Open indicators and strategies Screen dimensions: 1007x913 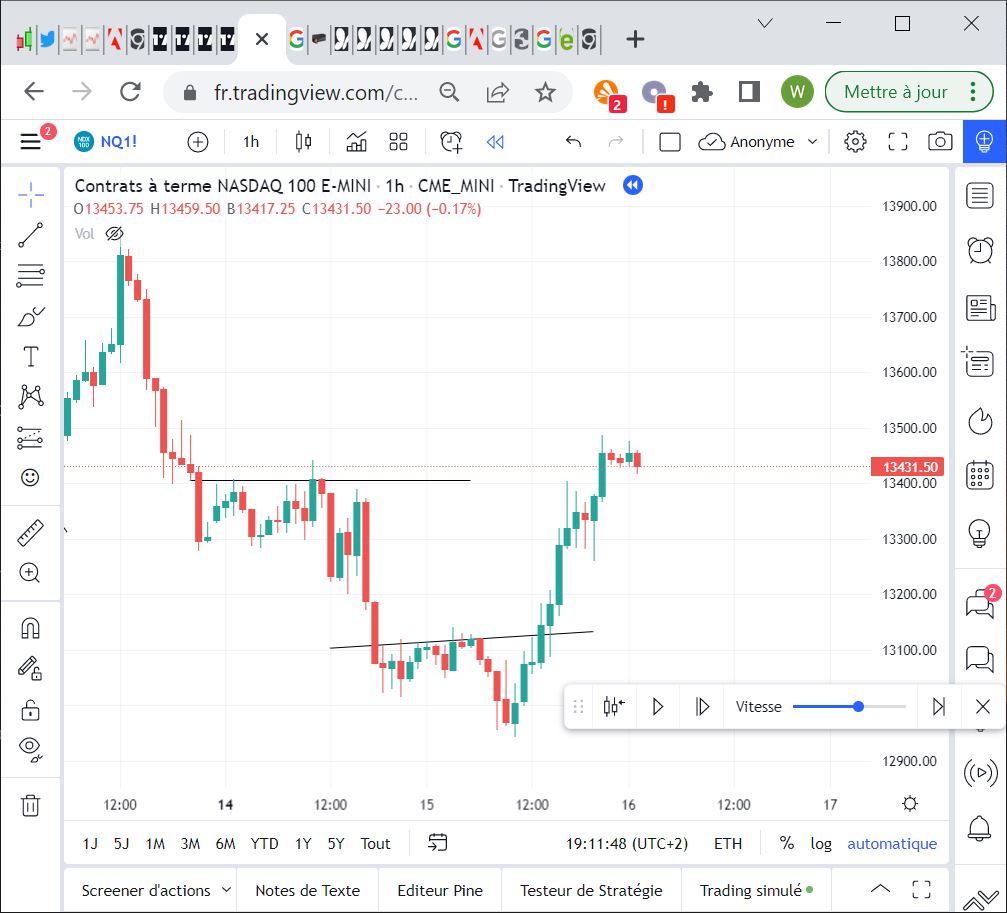point(356,141)
